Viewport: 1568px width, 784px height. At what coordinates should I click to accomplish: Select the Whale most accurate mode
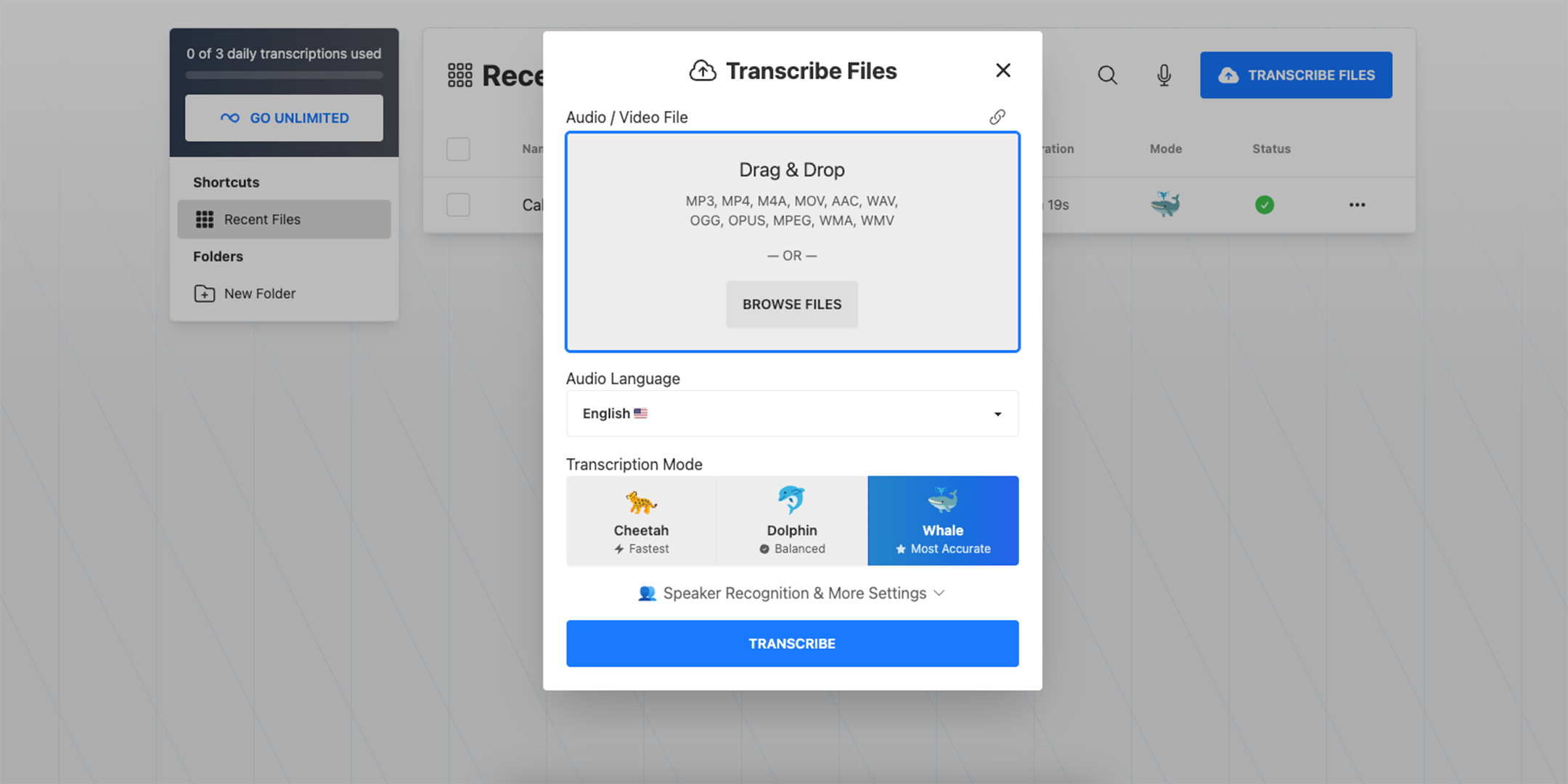(x=942, y=520)
